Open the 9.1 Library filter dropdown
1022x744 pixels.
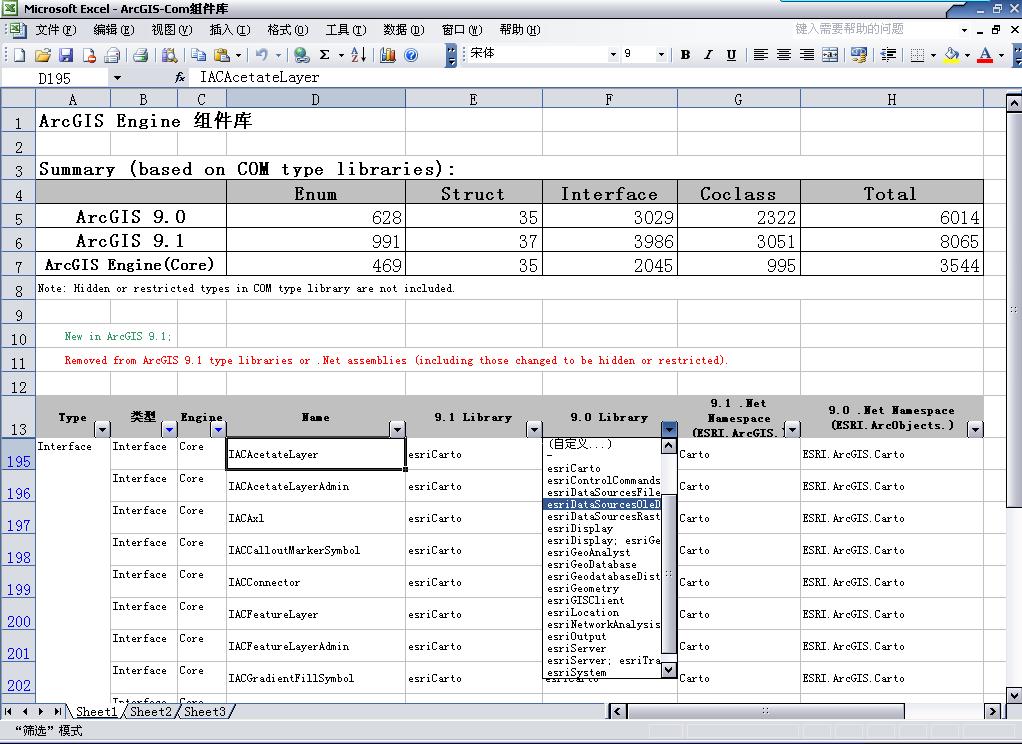click(x=534, y=429)
